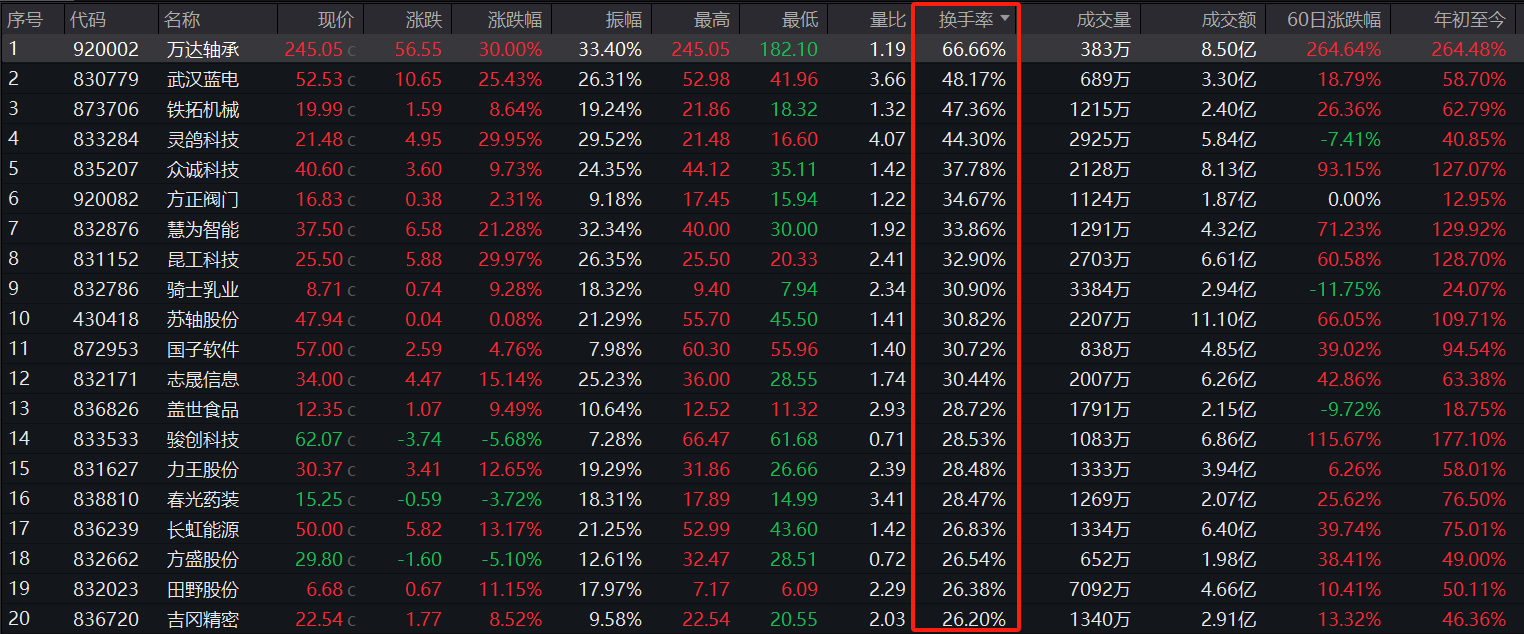The width and height of the screenshot is (1524, 634).
Task: Sort by 涨跌幅 column header
Action: [515, 19]
